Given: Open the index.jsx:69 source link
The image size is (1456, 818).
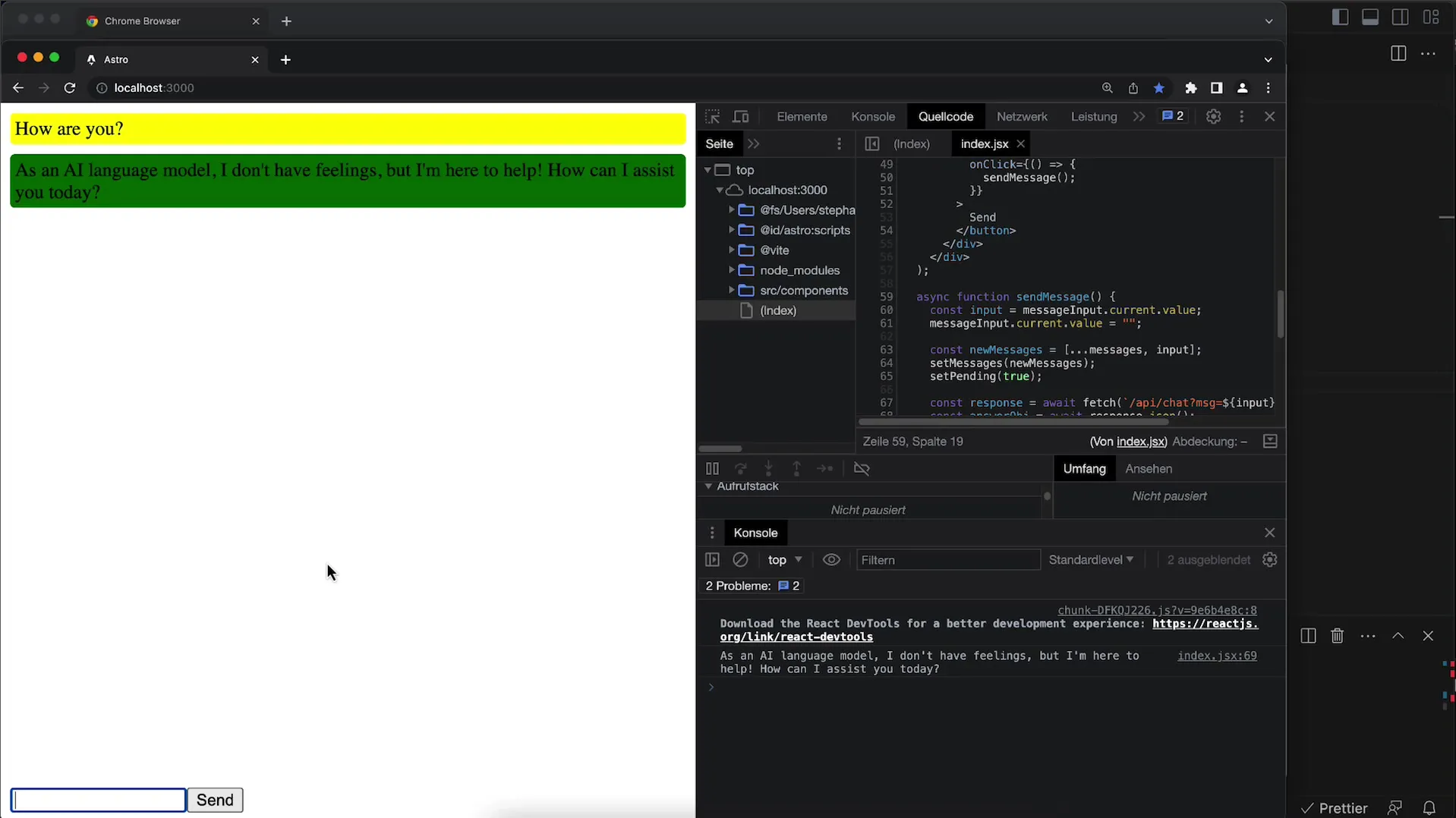Looking at the screenshot, I should tap(1217, 656).
